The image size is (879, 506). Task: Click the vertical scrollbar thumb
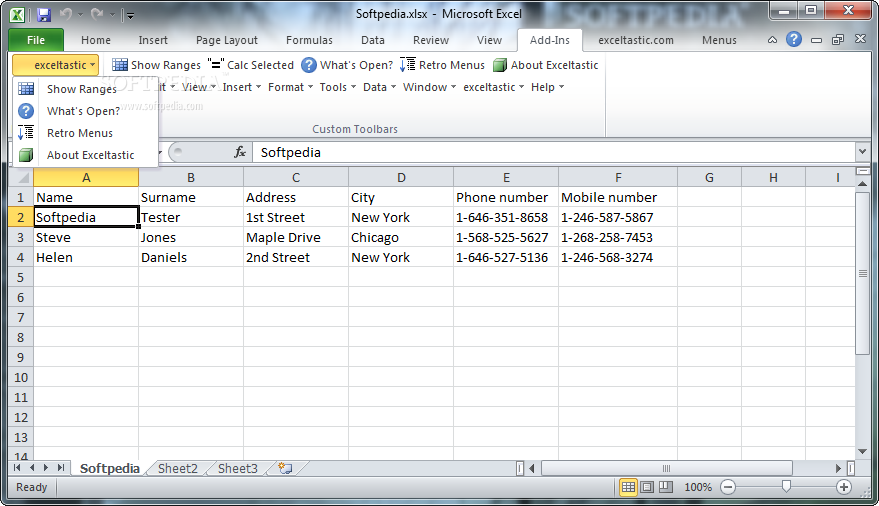(862, 273)
